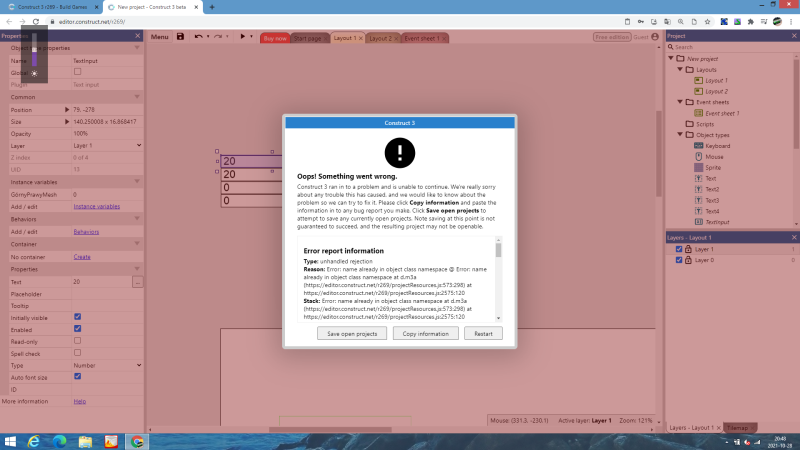Viewport: 800px width, 450px height.
Task: Toggle the Enabled checkbox
Action: point(78,329)
